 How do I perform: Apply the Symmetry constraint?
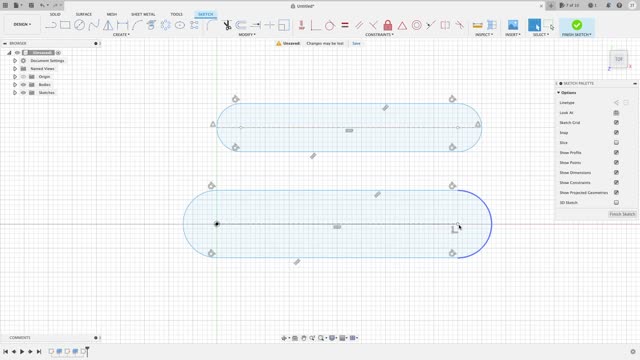(445, 25)
